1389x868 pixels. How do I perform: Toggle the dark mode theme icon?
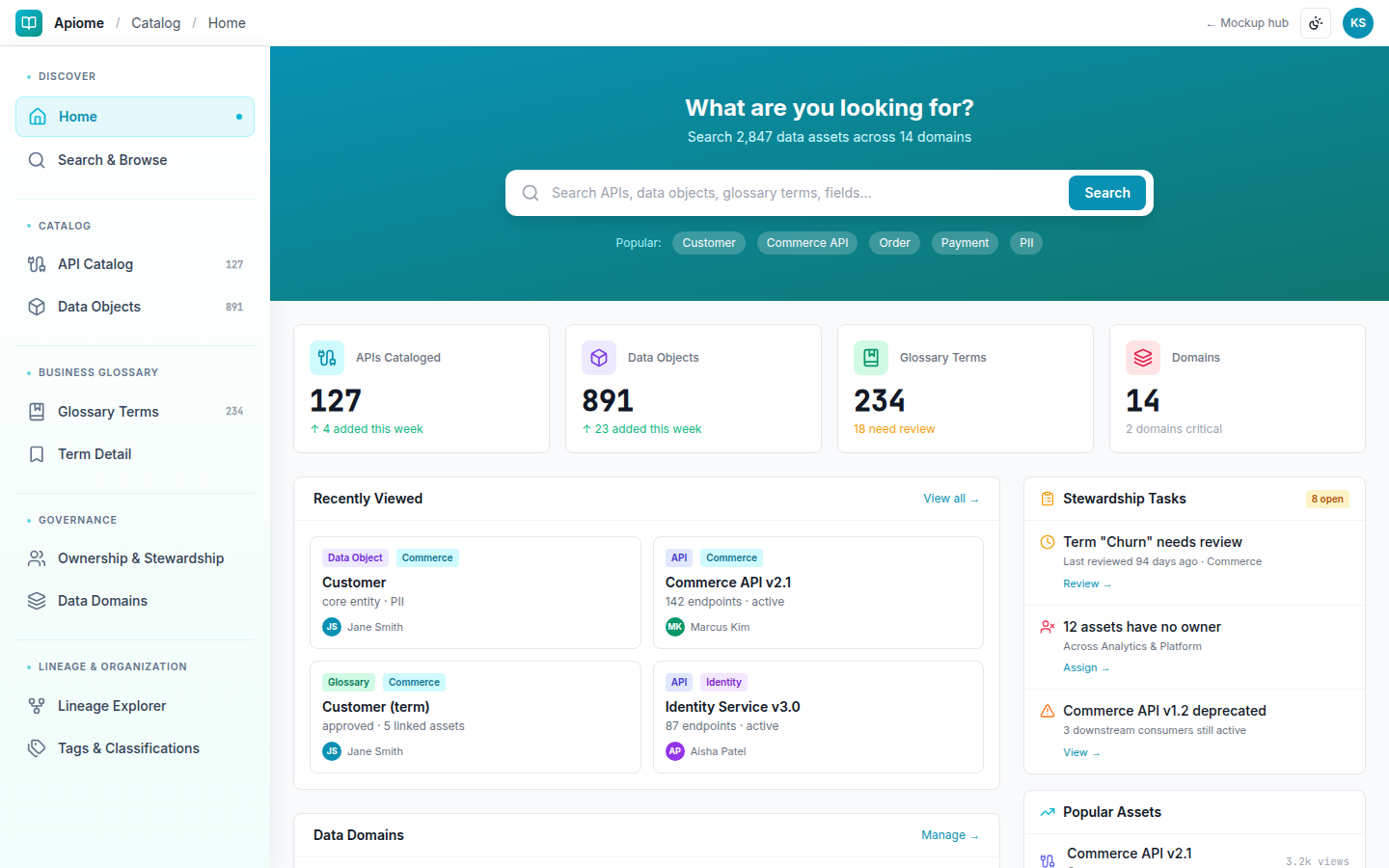(x=1316, y=23)
